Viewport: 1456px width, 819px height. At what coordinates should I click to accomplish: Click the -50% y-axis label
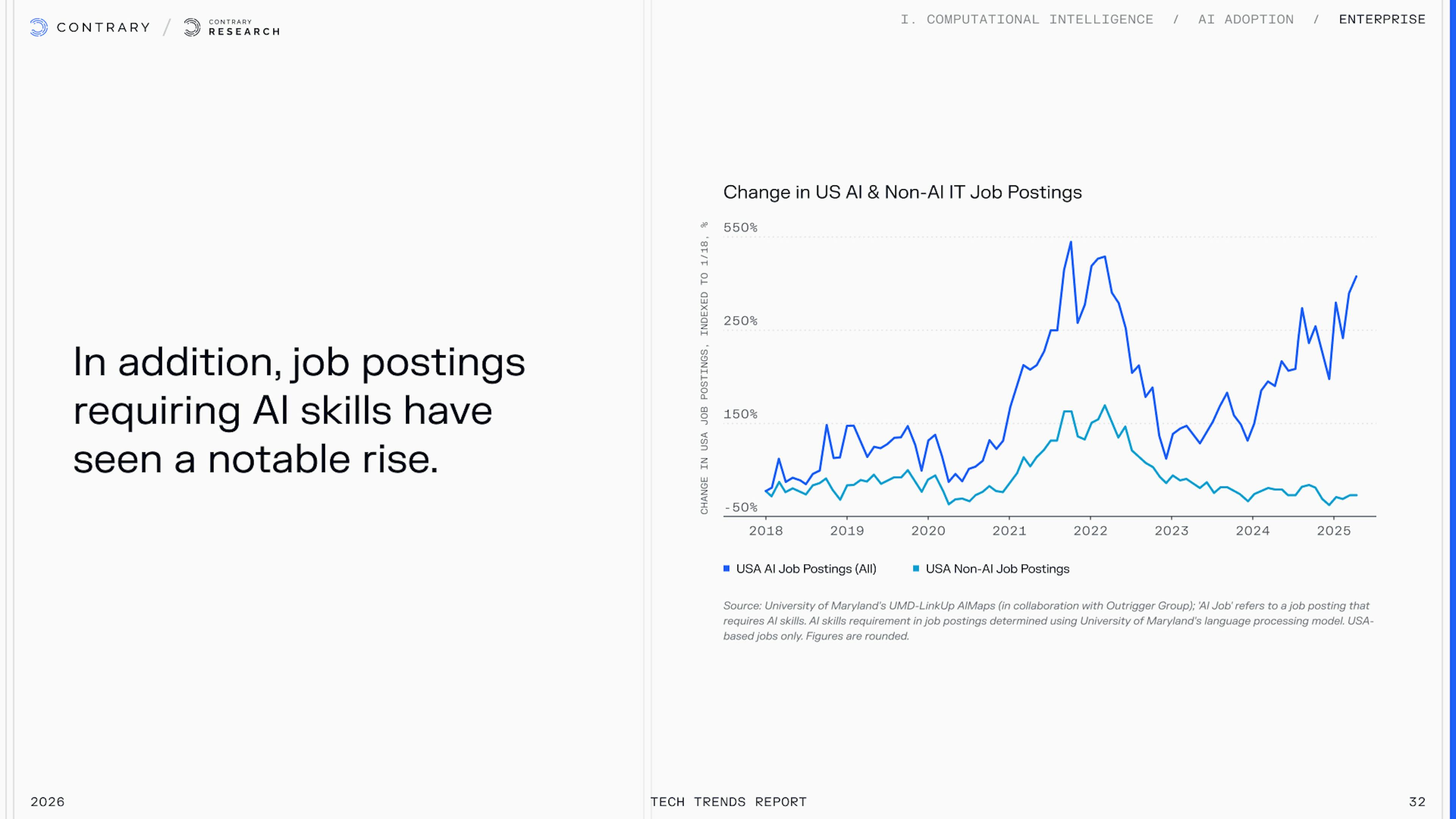click(x=740, y=507)
